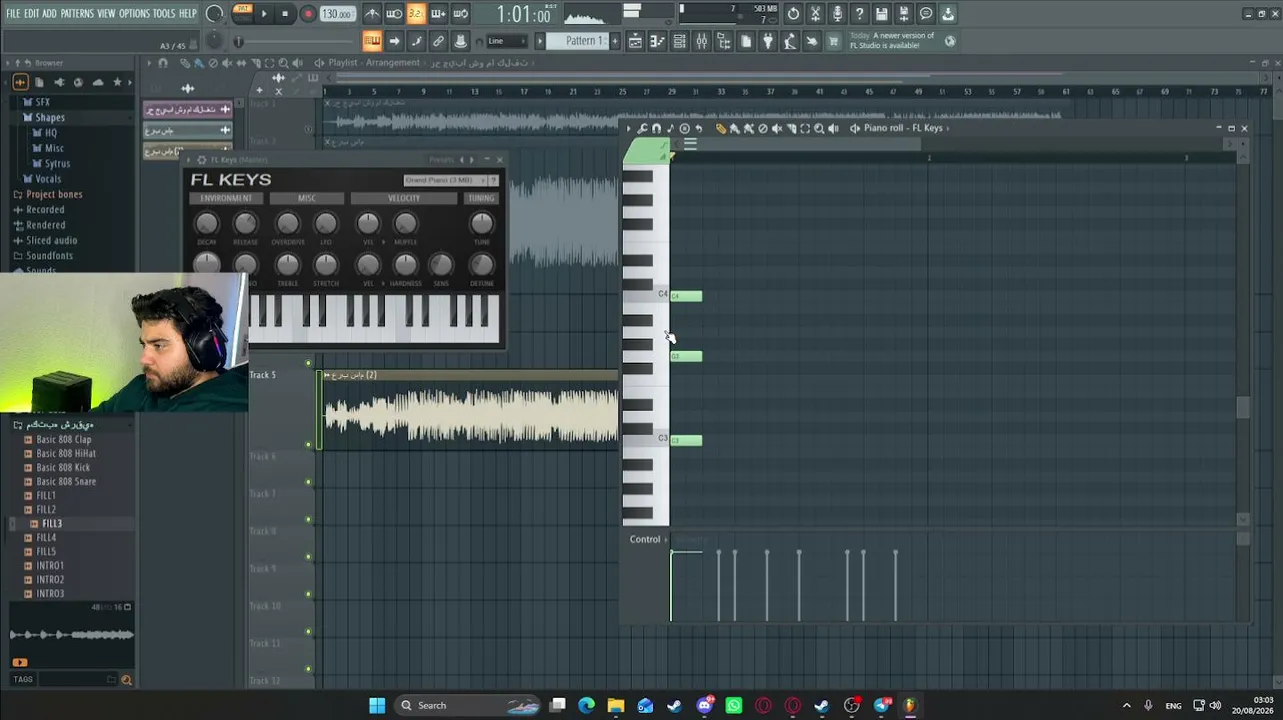Toggle the 3-2-1 countdown before recording
The height and width of the screenshot is (720, 1283).
pyautogui.click(x=416, y=14)
